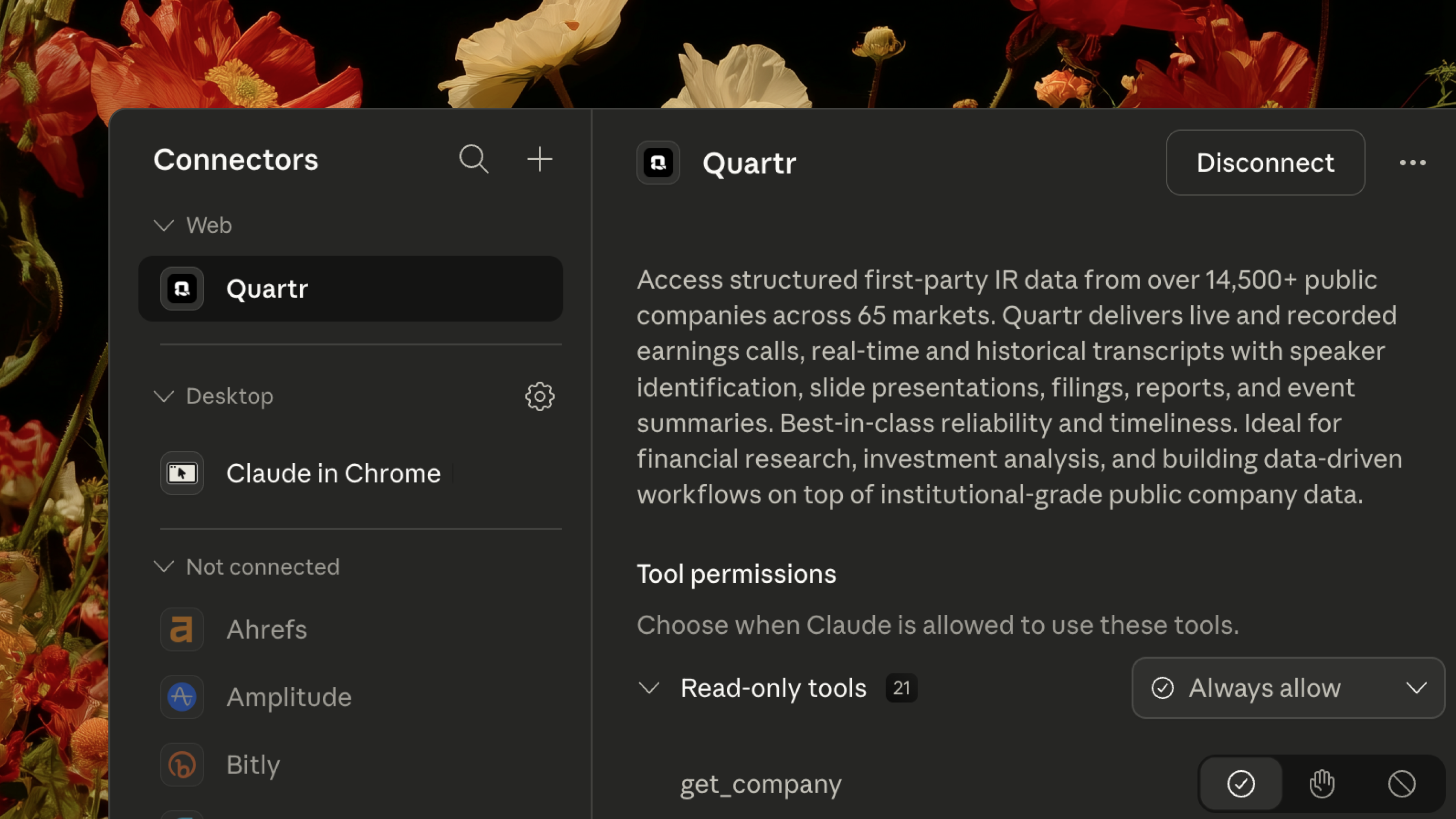Collapse the Read-only tools section
This screenshot has height=819, width=1456.
(x=649, y=688)
